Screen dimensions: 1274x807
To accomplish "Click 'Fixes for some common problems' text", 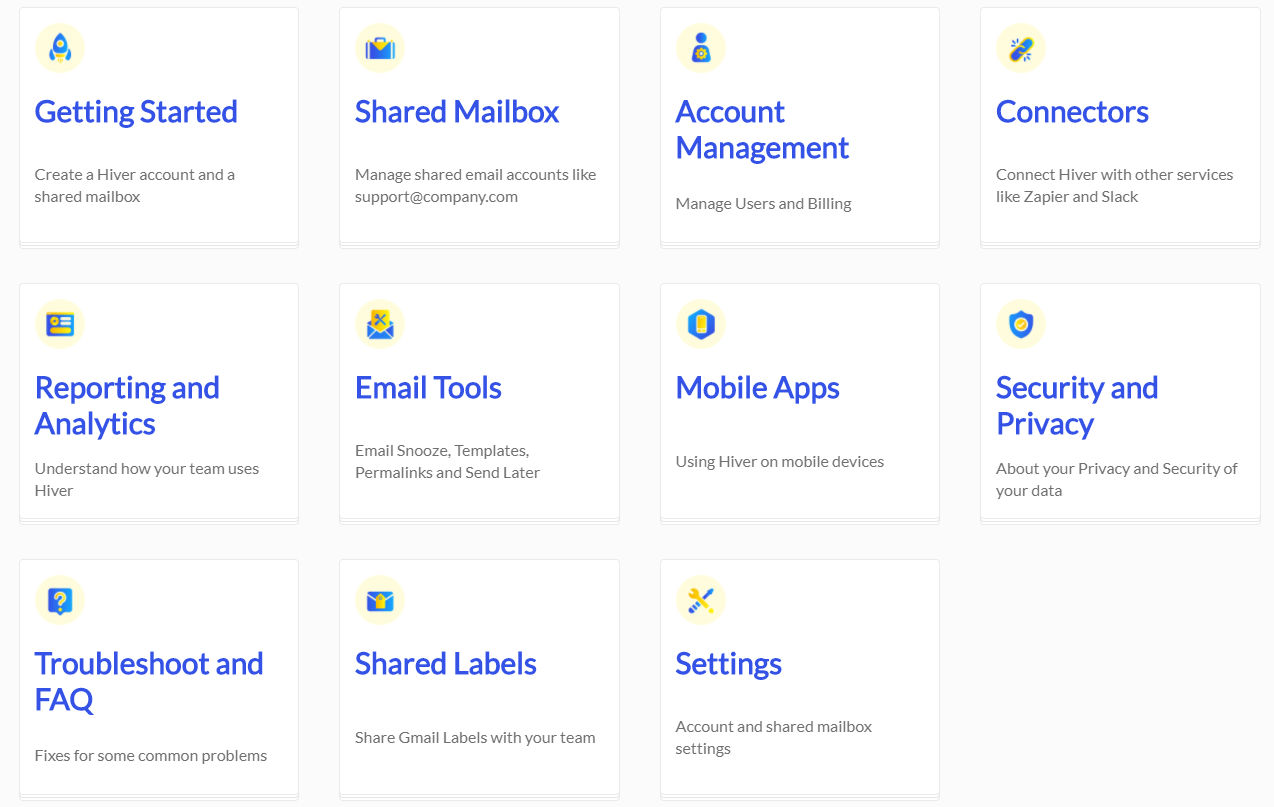I will tap(151, 756).
